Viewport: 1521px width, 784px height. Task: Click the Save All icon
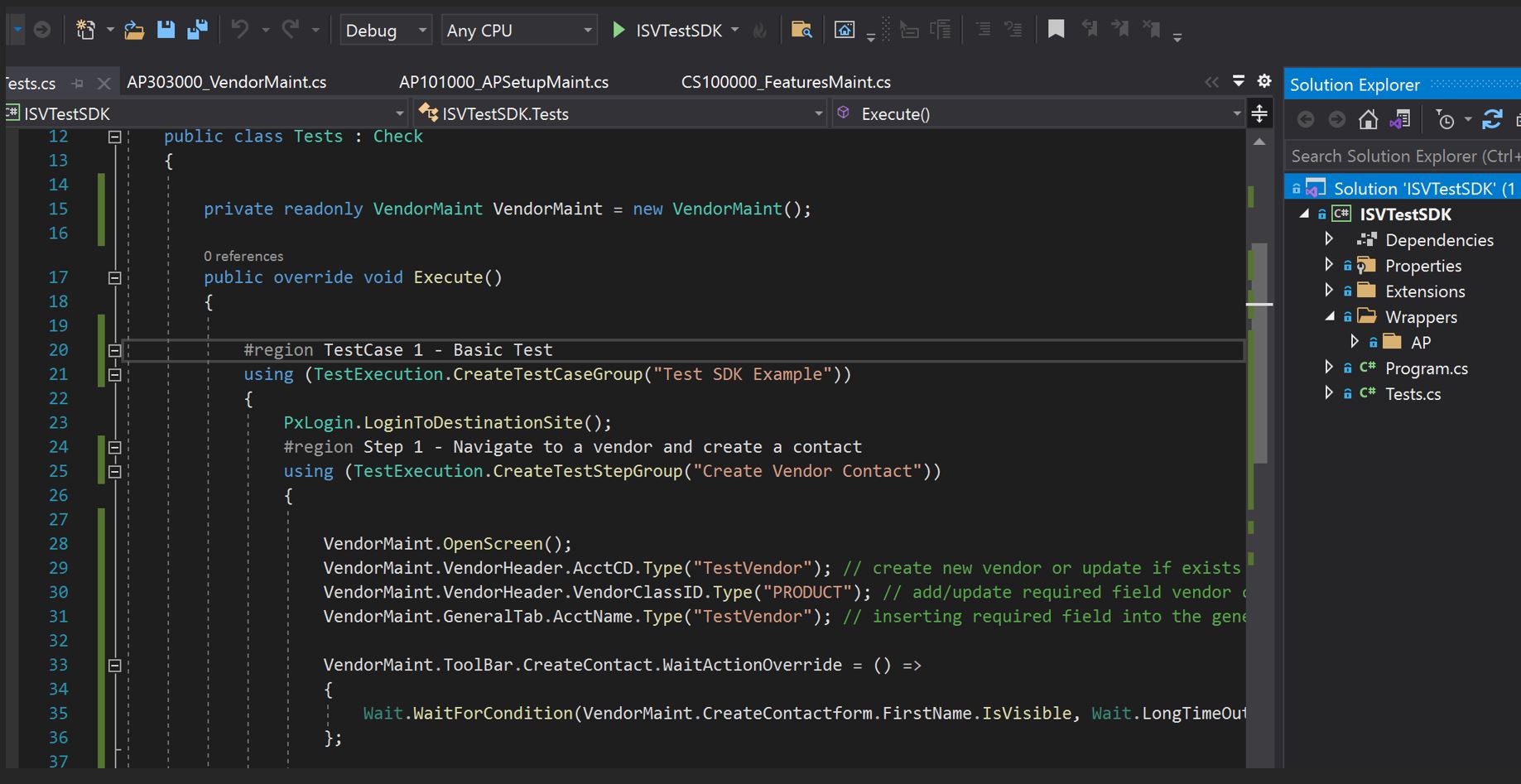197,30
